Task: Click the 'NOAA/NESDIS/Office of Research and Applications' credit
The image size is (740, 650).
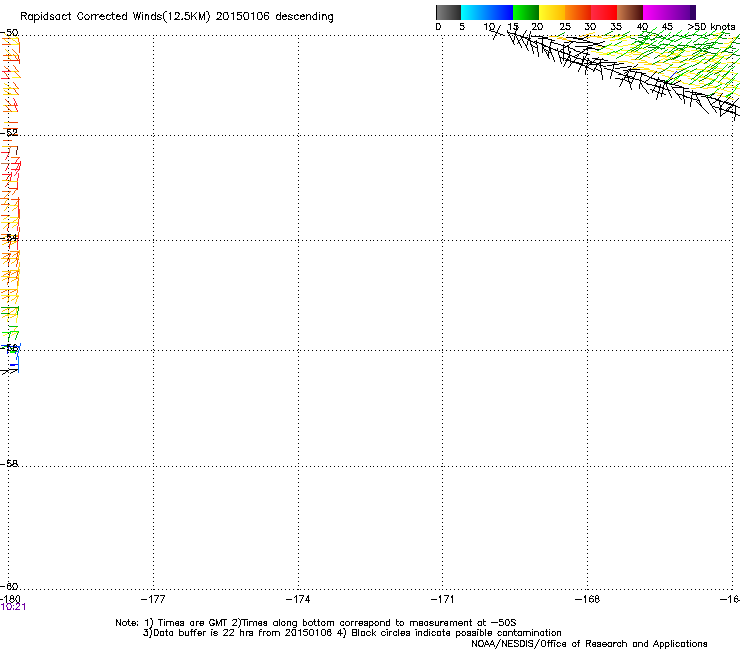Action: [589, 644]
